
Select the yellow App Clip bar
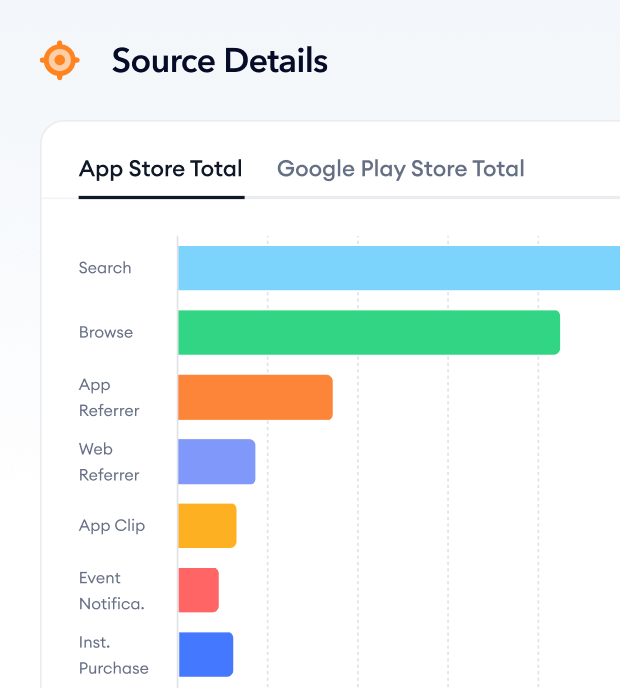tap(207, 526)
